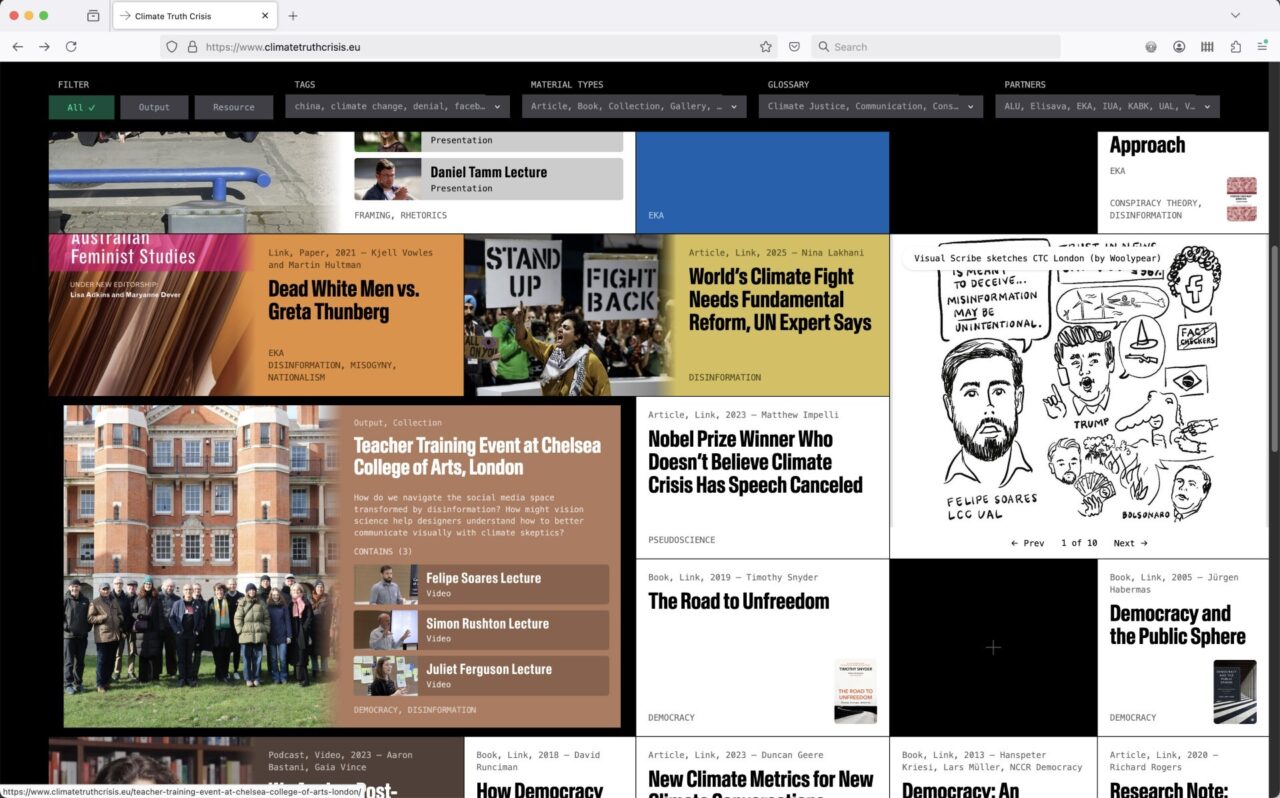Viewport: 1280px width, 798px height.
Task: Go to Next sketch in gallery
Action: [1130, 543]
